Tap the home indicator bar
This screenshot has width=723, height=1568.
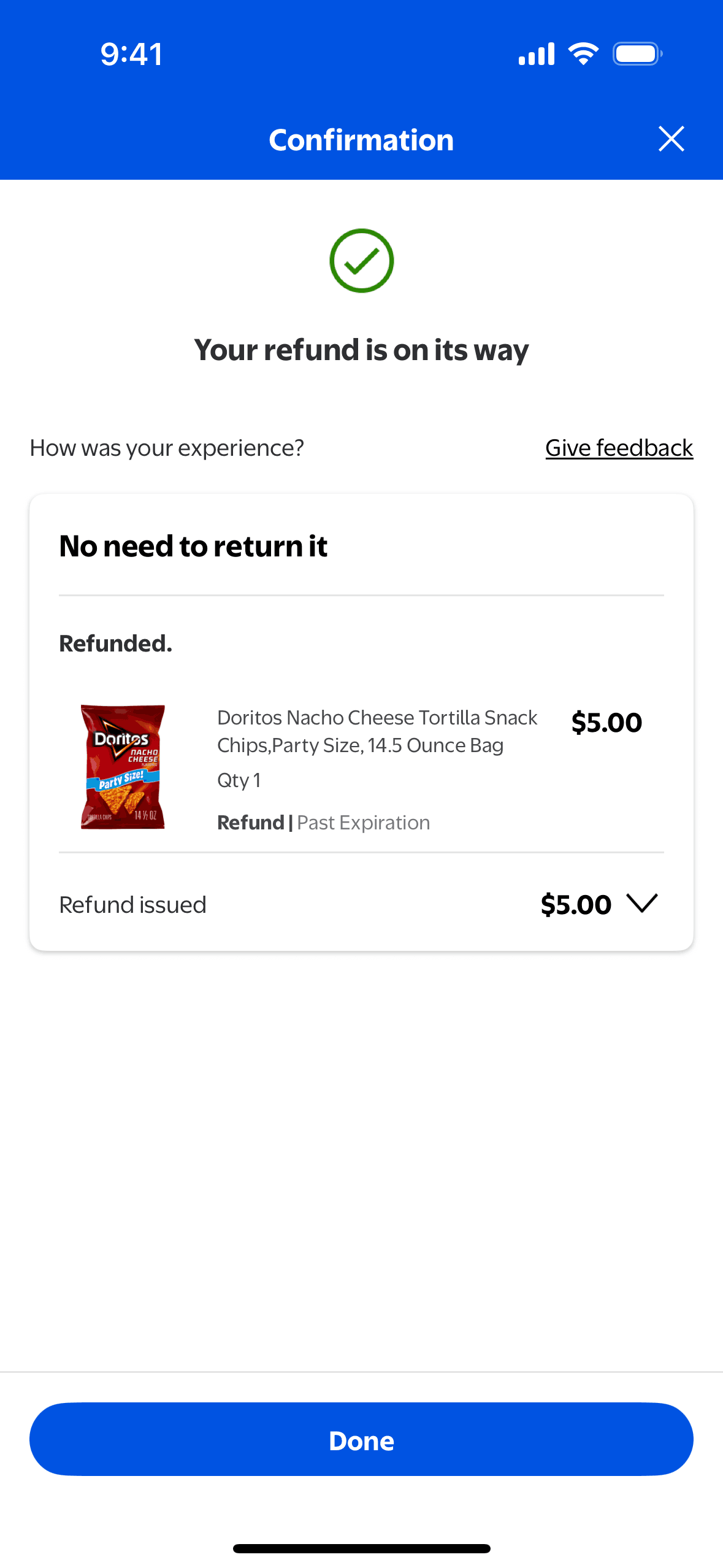pyautogui.click(x=361, y=1548)
